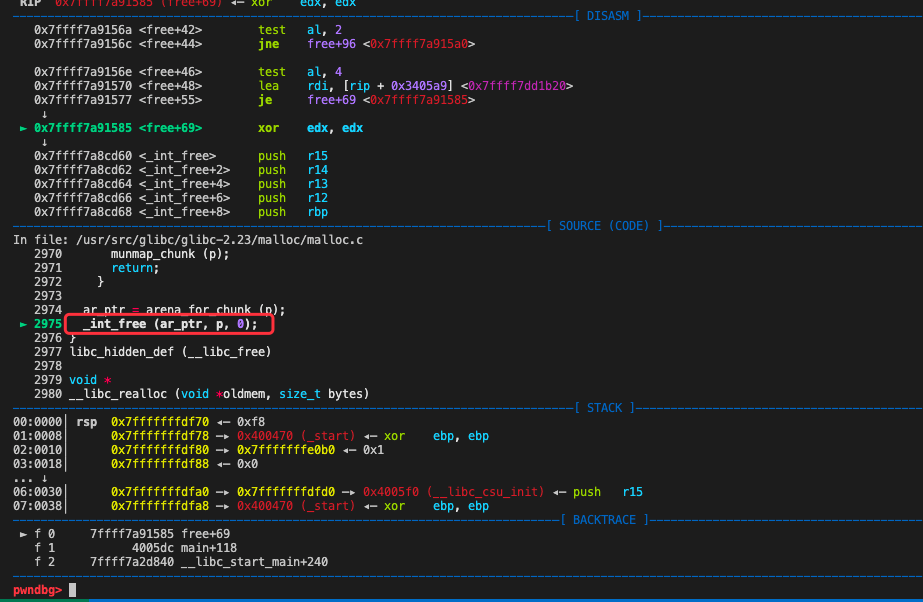Select the jne free+96 instruction line
Screen dimensions: 923x602
click(x=254, y=44)
